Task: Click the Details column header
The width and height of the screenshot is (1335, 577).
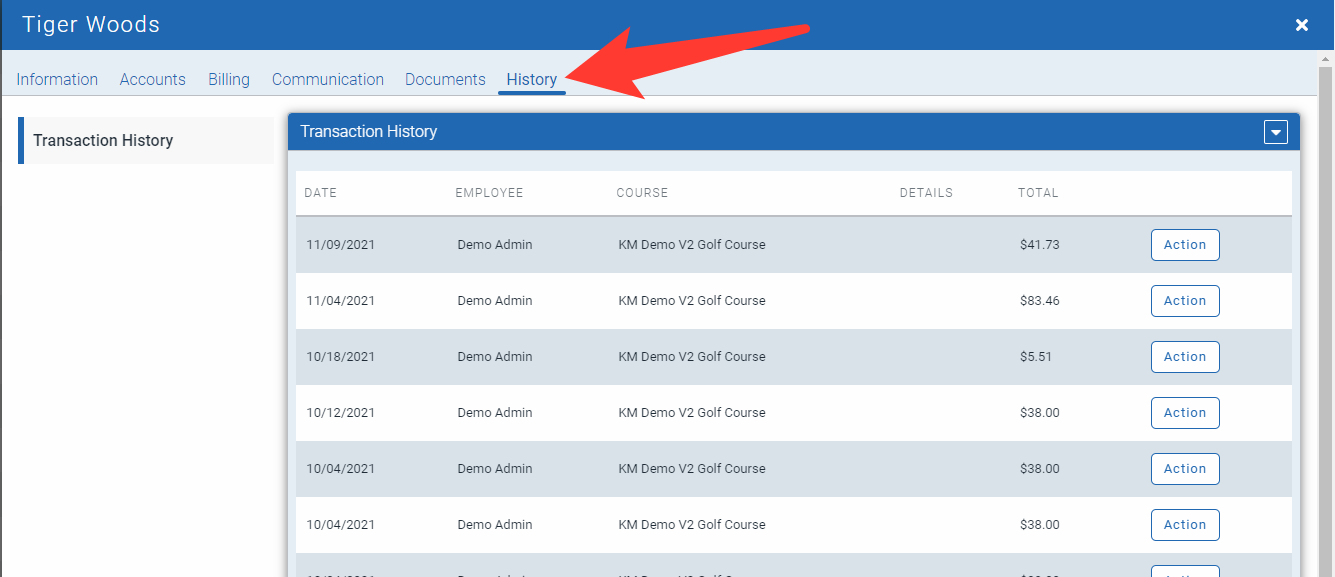Action: pos(926,193)
